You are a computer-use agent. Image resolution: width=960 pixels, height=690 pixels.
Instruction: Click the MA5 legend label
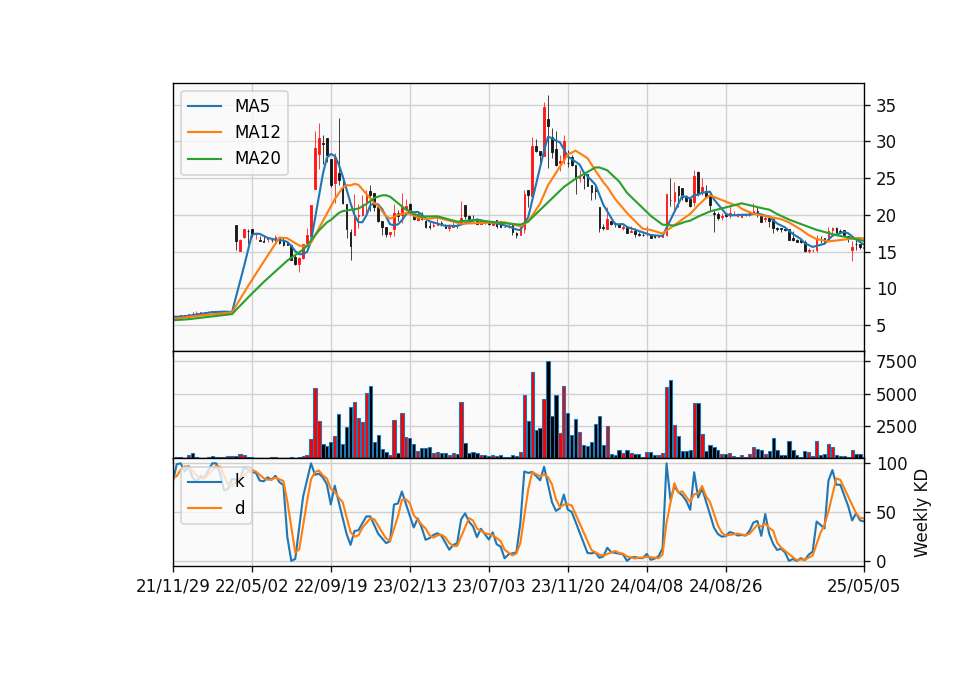coord(252,106)
